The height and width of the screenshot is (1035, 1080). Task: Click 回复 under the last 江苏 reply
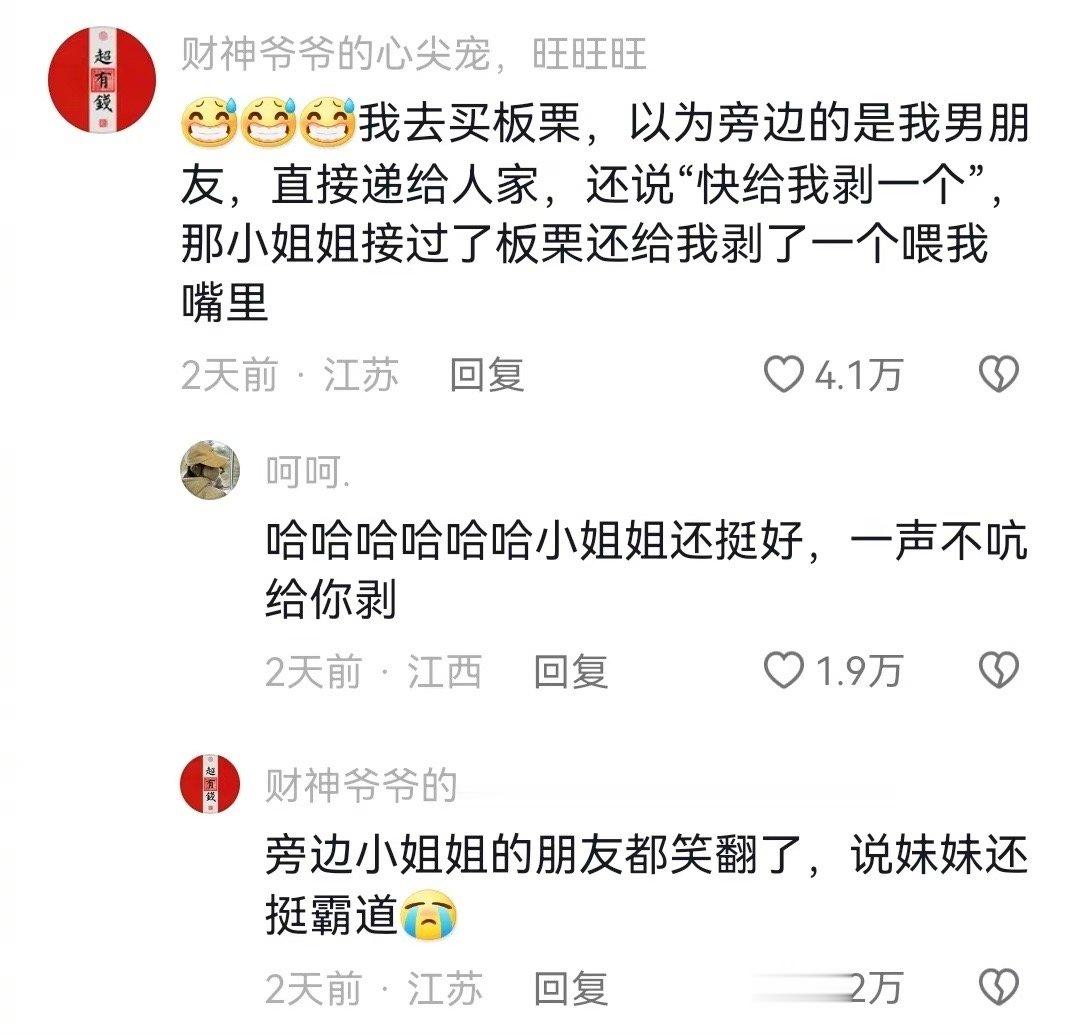point(571,989)
